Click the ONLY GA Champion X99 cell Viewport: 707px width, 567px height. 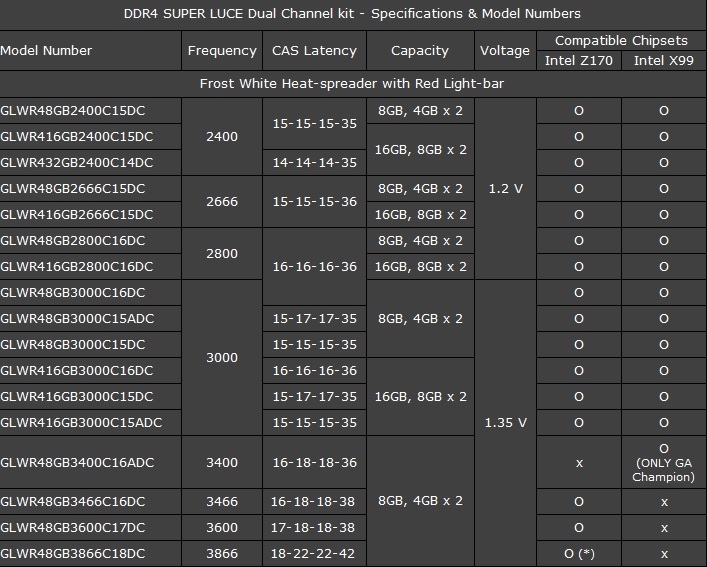coord(664,463)
